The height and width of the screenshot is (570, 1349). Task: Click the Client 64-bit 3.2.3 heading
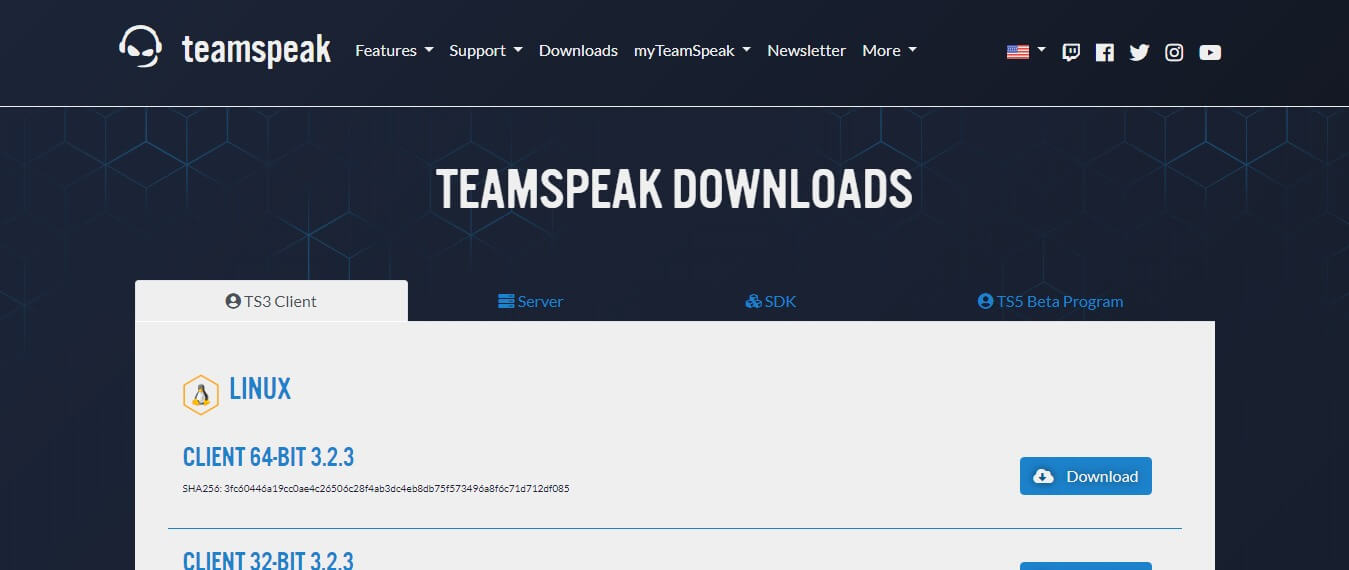pos(268,457)
